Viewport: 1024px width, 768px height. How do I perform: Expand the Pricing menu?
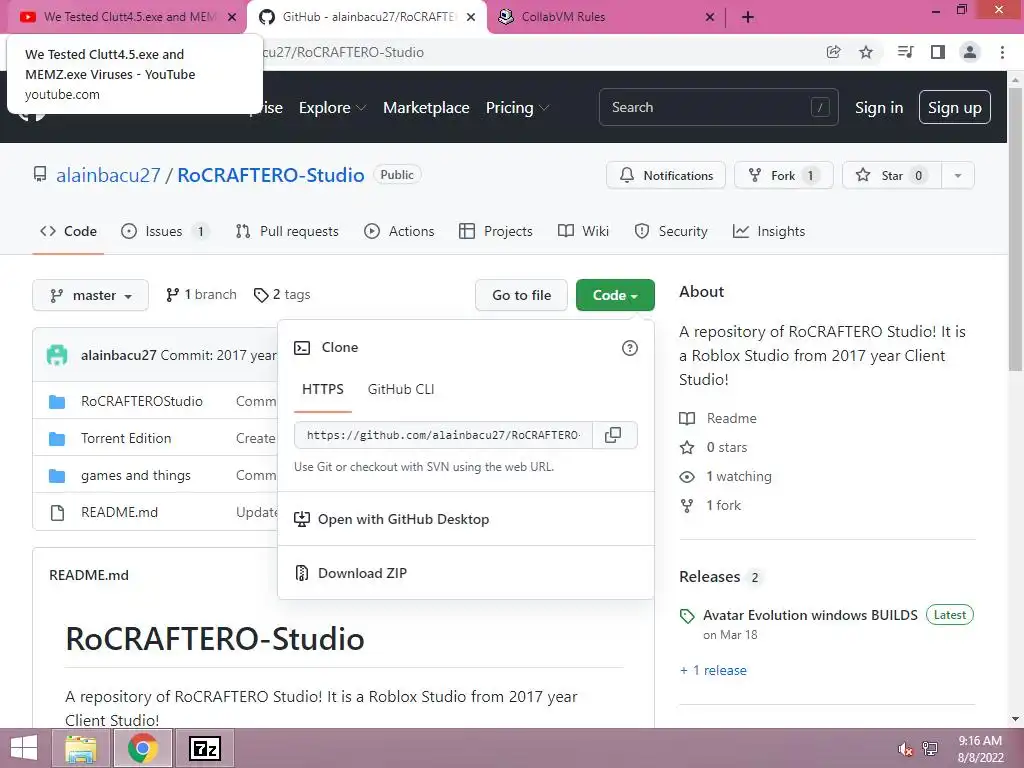[x=517, y=108]
